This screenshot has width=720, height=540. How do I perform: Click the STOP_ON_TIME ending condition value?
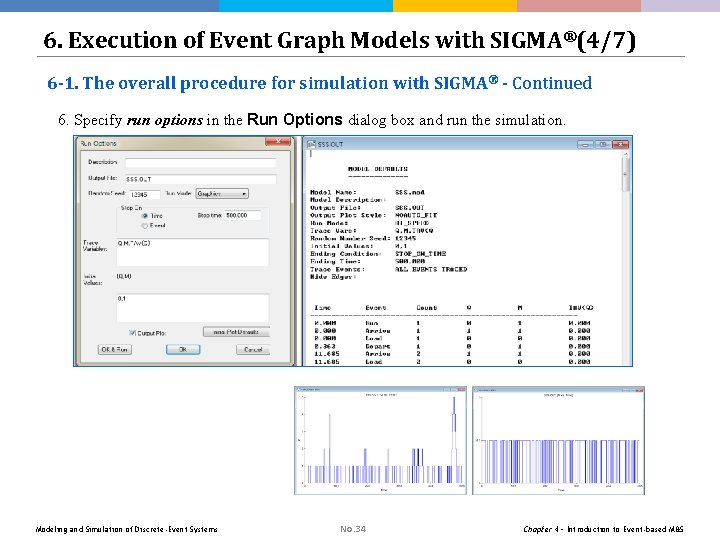pyautogui.click(x=420, y=254)
